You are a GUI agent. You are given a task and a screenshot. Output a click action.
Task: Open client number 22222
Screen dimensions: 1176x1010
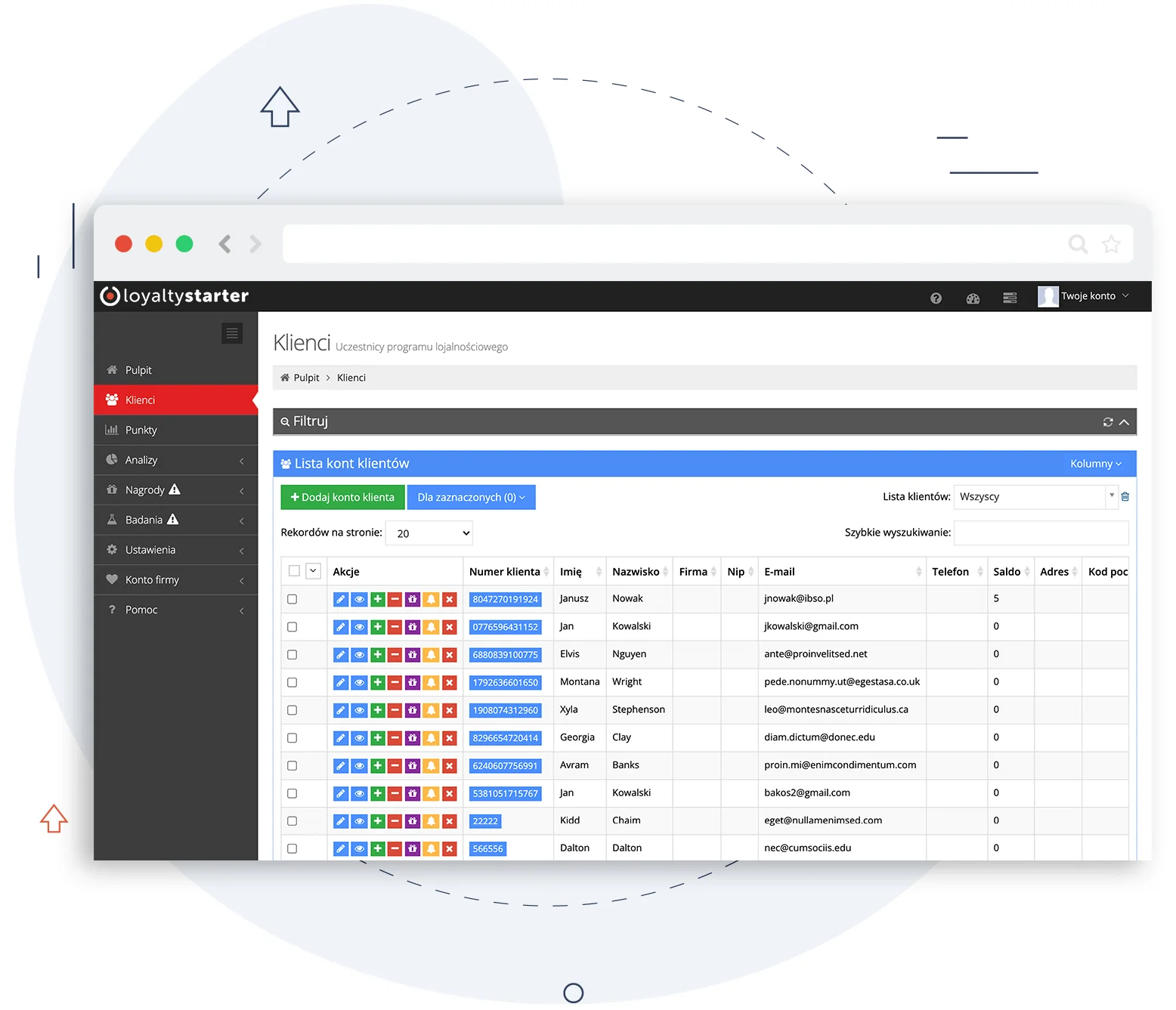point(485,821)
